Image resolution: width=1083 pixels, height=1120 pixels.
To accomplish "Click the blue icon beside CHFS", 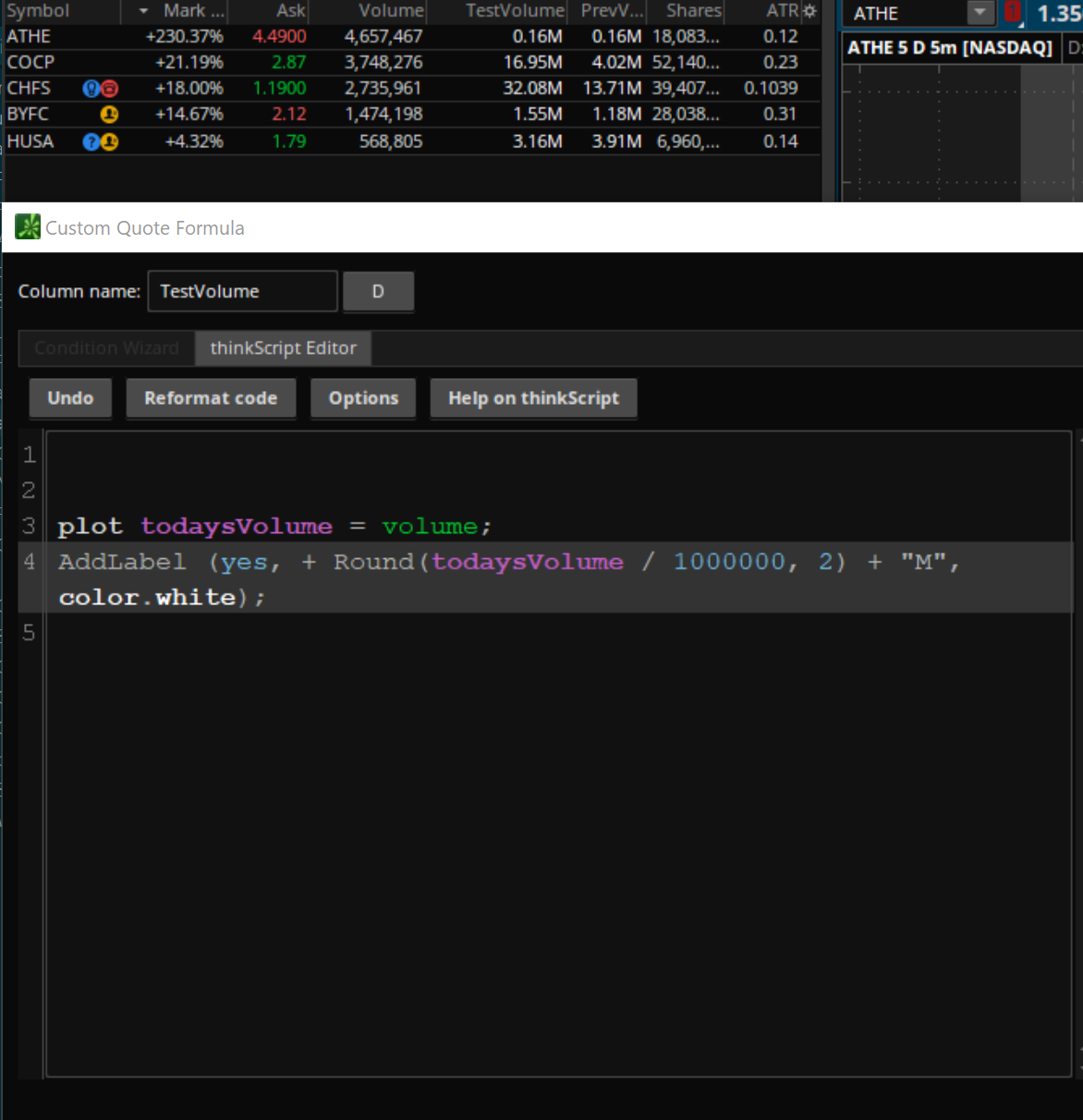I will click(91, 89).
